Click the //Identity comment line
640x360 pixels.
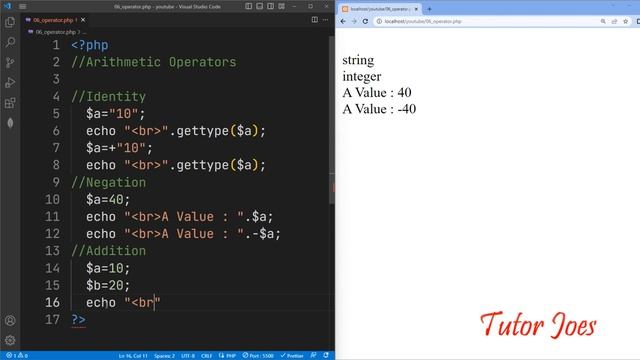[109, 97]
